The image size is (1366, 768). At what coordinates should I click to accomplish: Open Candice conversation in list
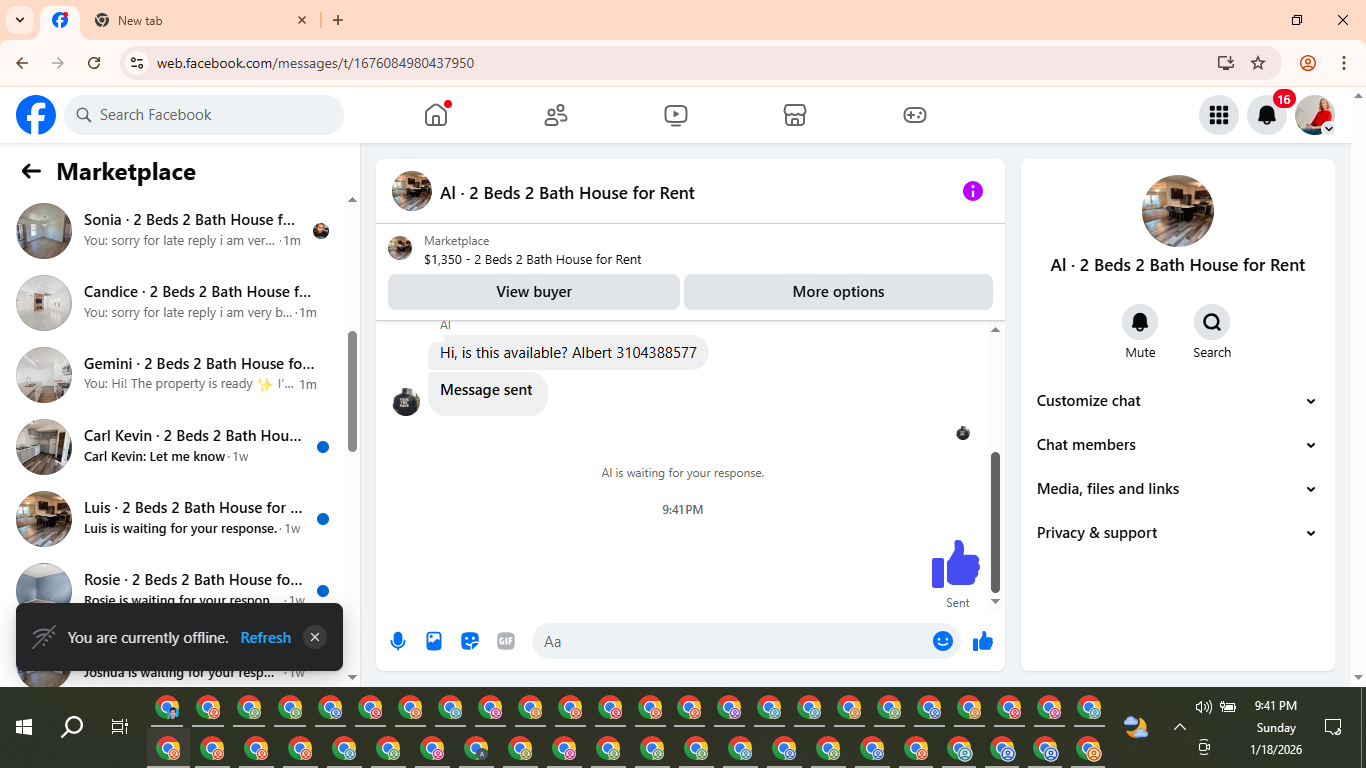pyautogui.click(x=174, y=303)
